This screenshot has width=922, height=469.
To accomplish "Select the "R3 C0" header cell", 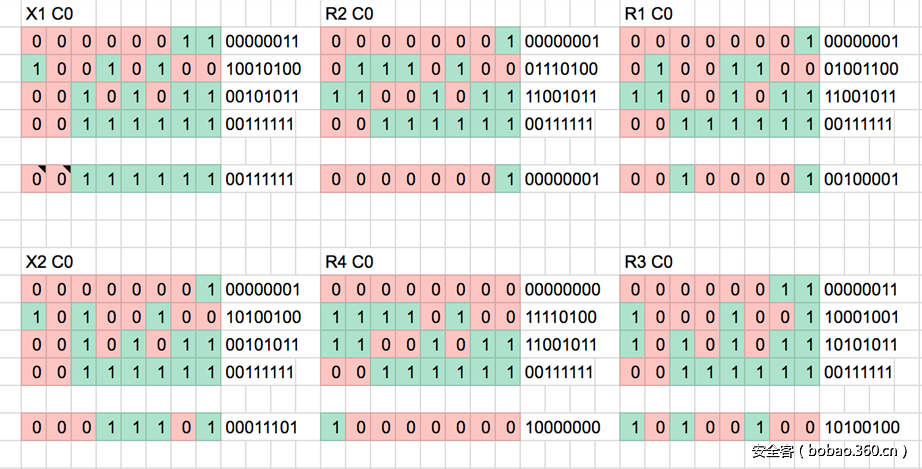I will pos(648,262).
